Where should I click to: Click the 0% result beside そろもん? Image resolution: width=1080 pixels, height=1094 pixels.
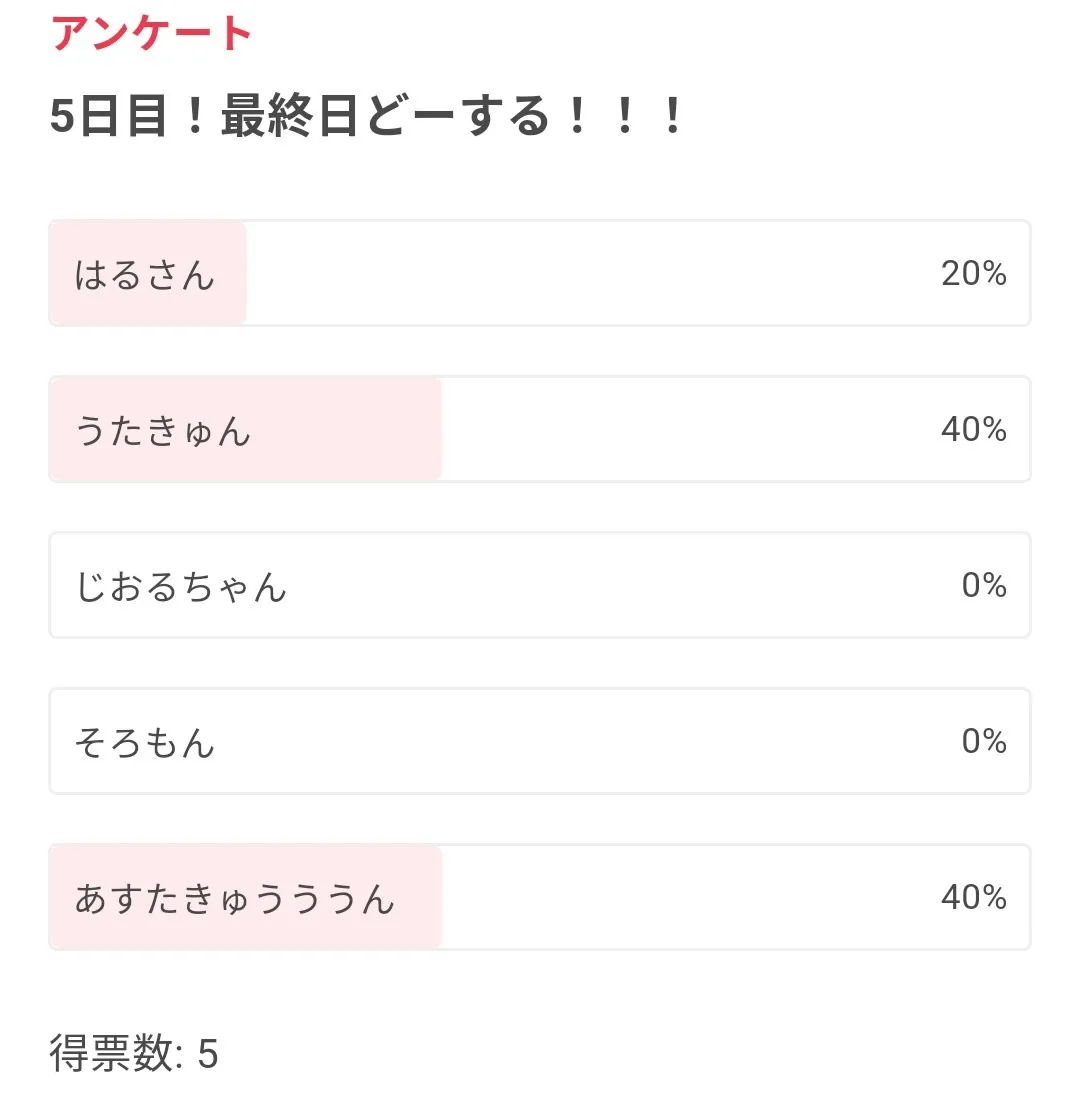pyautogui.click(x=984, y=741)
